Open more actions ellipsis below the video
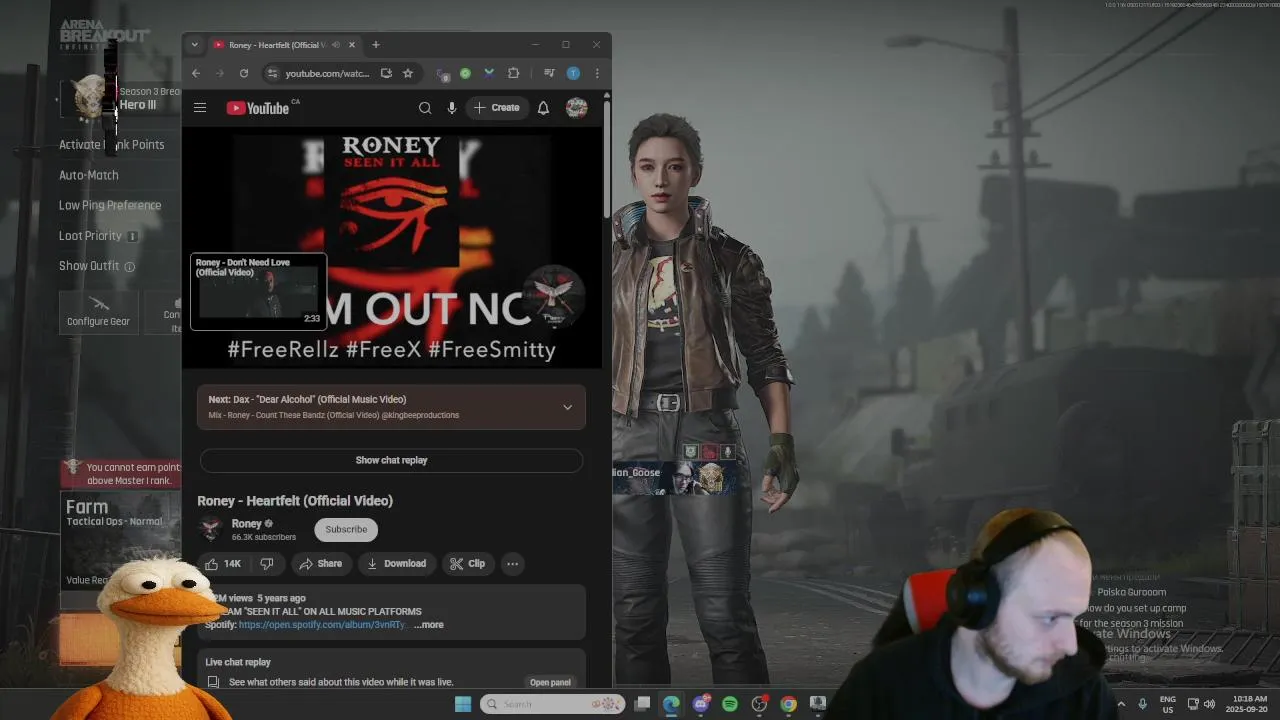 click(x=512, y=564)
